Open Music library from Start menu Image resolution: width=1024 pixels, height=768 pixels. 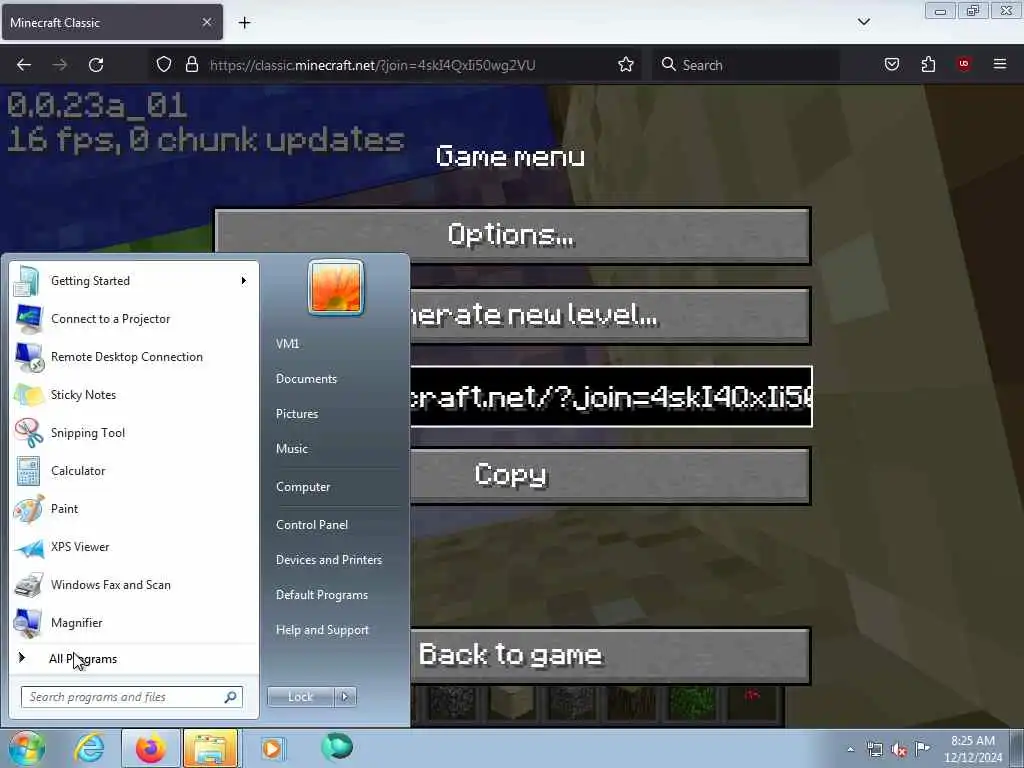pos(292,449)
